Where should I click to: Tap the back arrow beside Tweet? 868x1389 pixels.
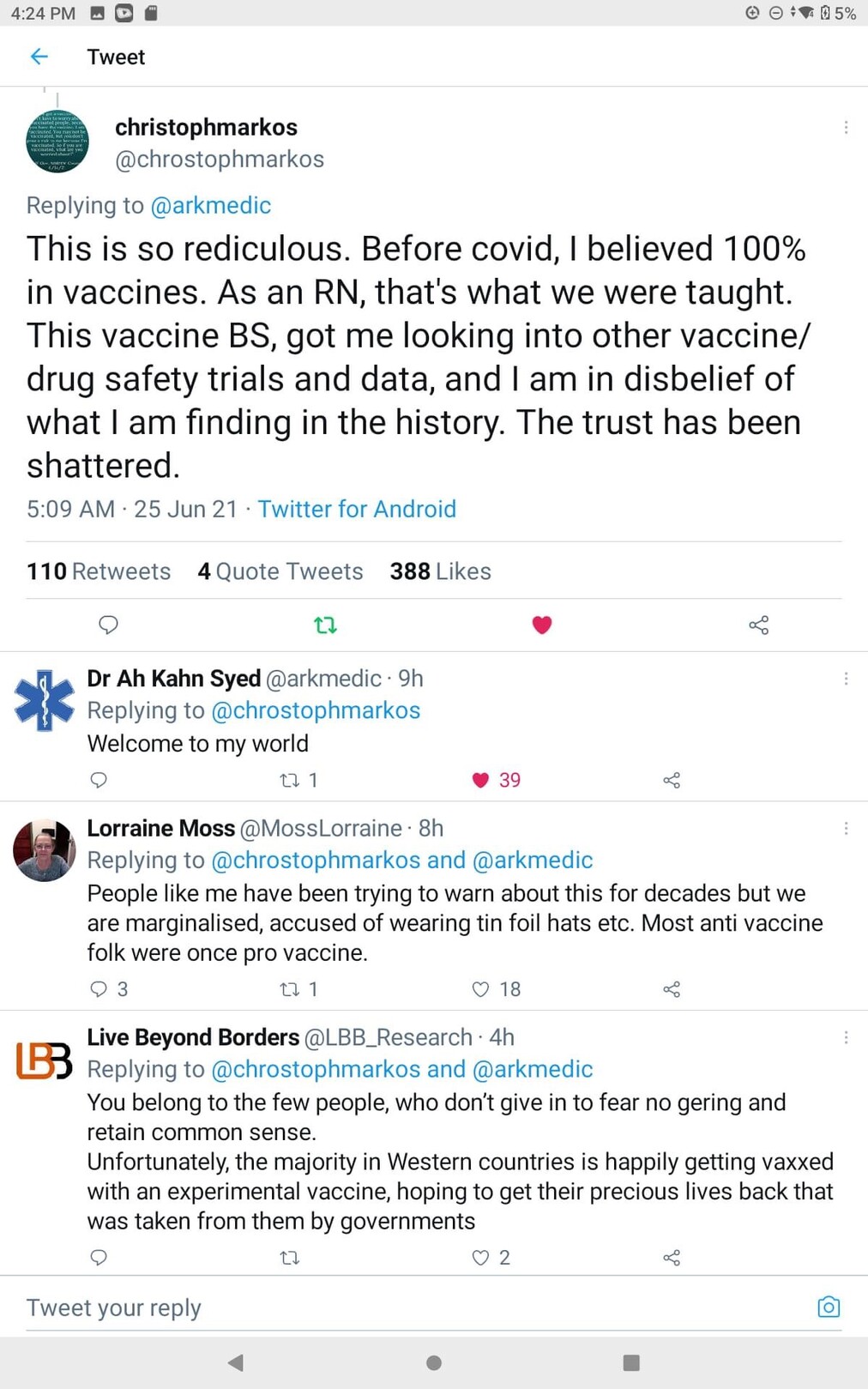click(39, 57)
